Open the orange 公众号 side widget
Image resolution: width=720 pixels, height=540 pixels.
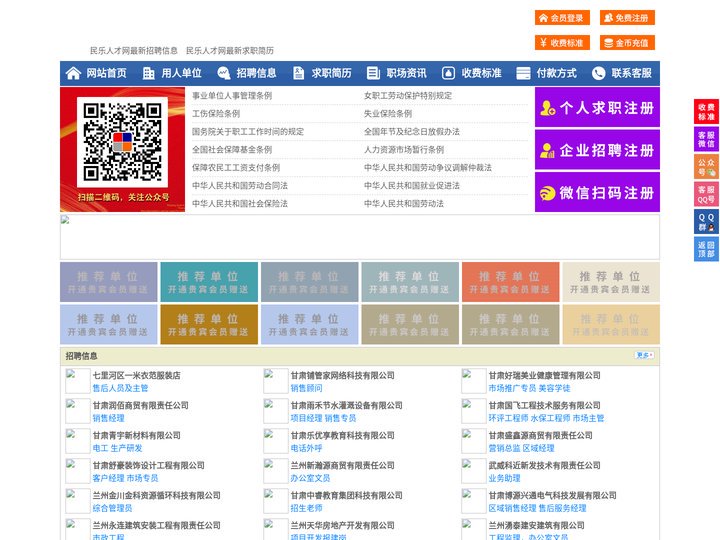click(x=706, y=167)
